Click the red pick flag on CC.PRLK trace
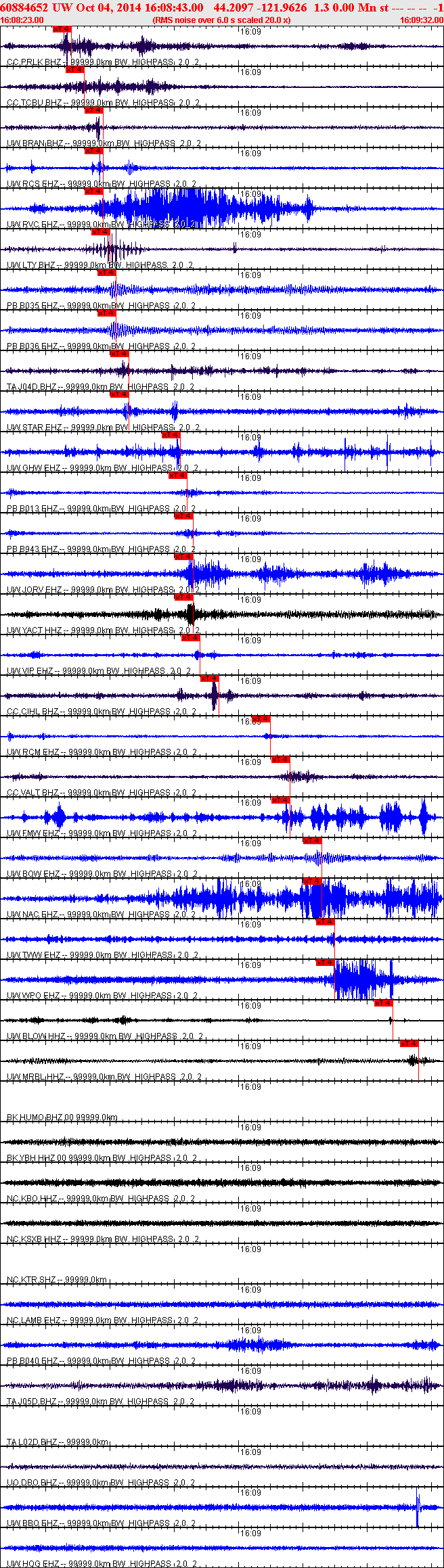This screenshot has width=444, height=1568. pyautogui.click(x=62, y=29)
